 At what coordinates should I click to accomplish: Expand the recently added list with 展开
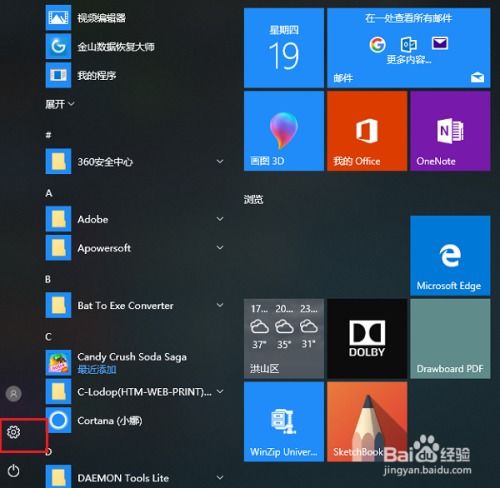pyautogui.click(x=60, y=104)
